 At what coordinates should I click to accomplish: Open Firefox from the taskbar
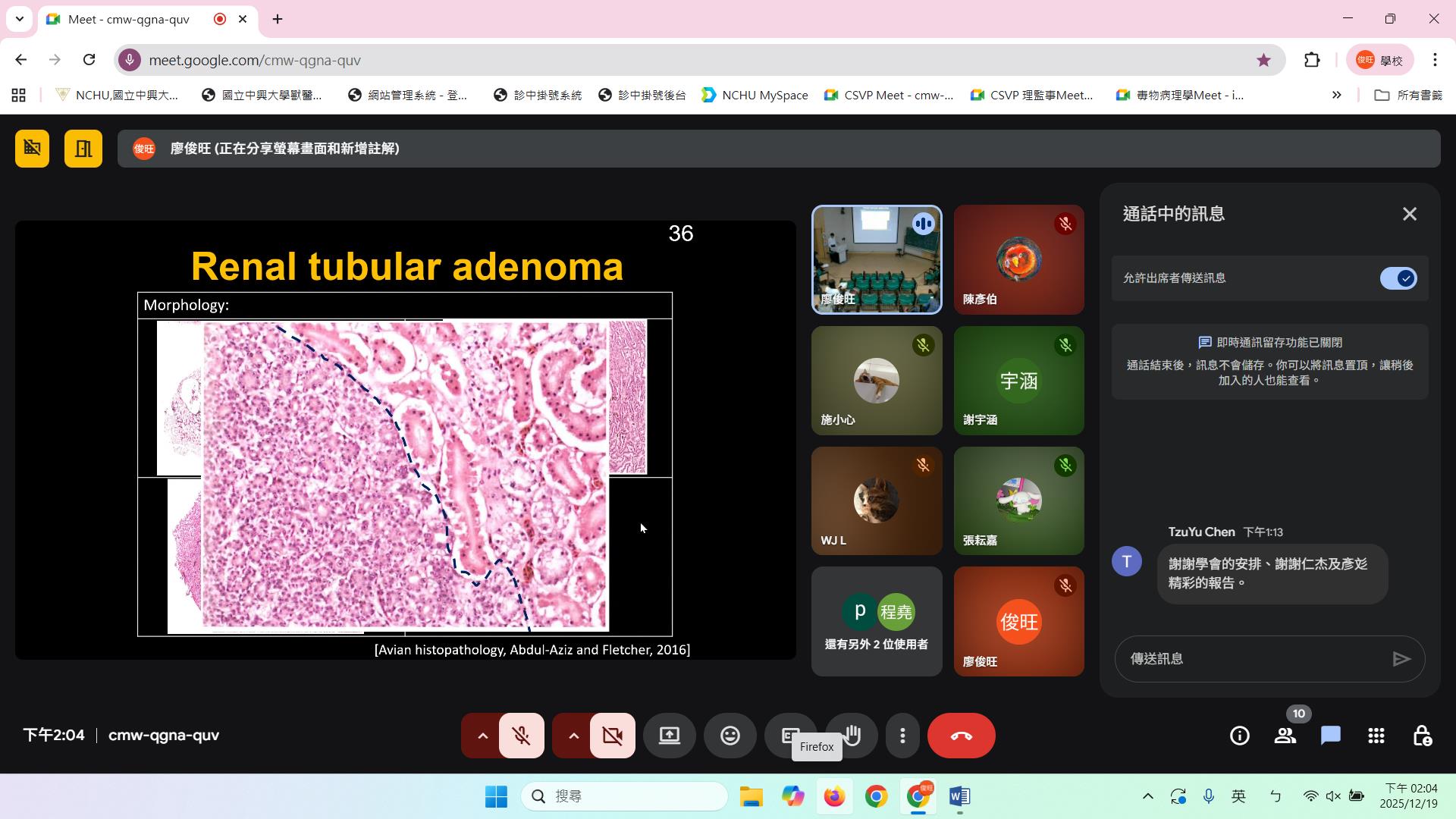(x=834, y=796)
